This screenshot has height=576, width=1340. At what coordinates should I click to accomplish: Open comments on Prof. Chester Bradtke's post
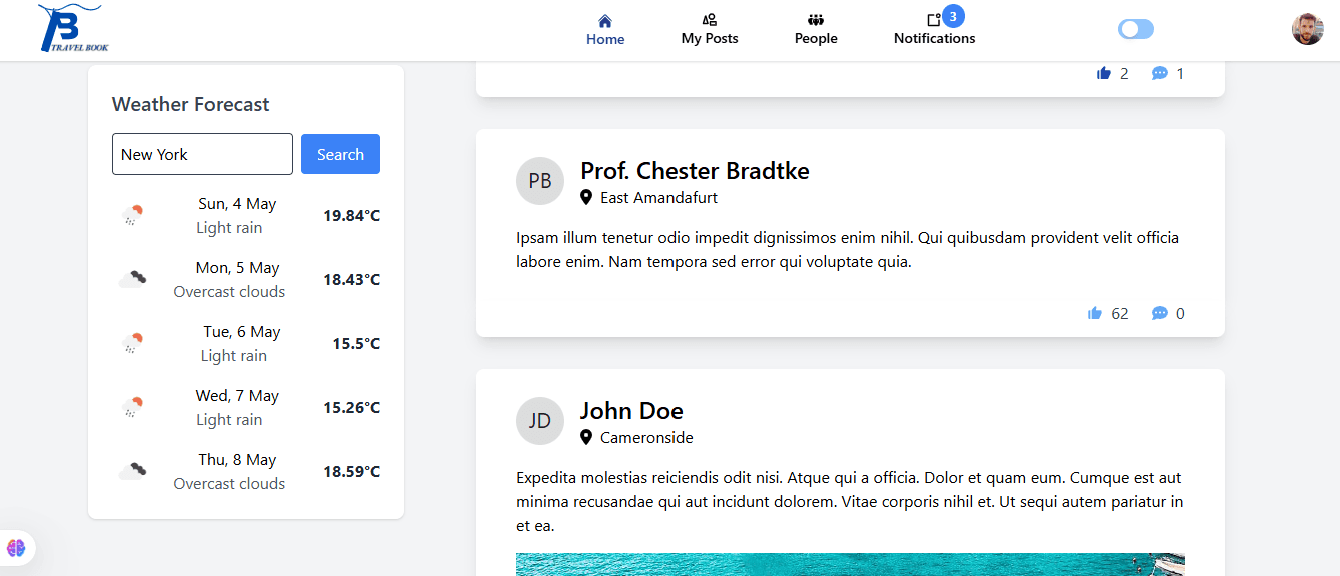tap(1160, 313)
